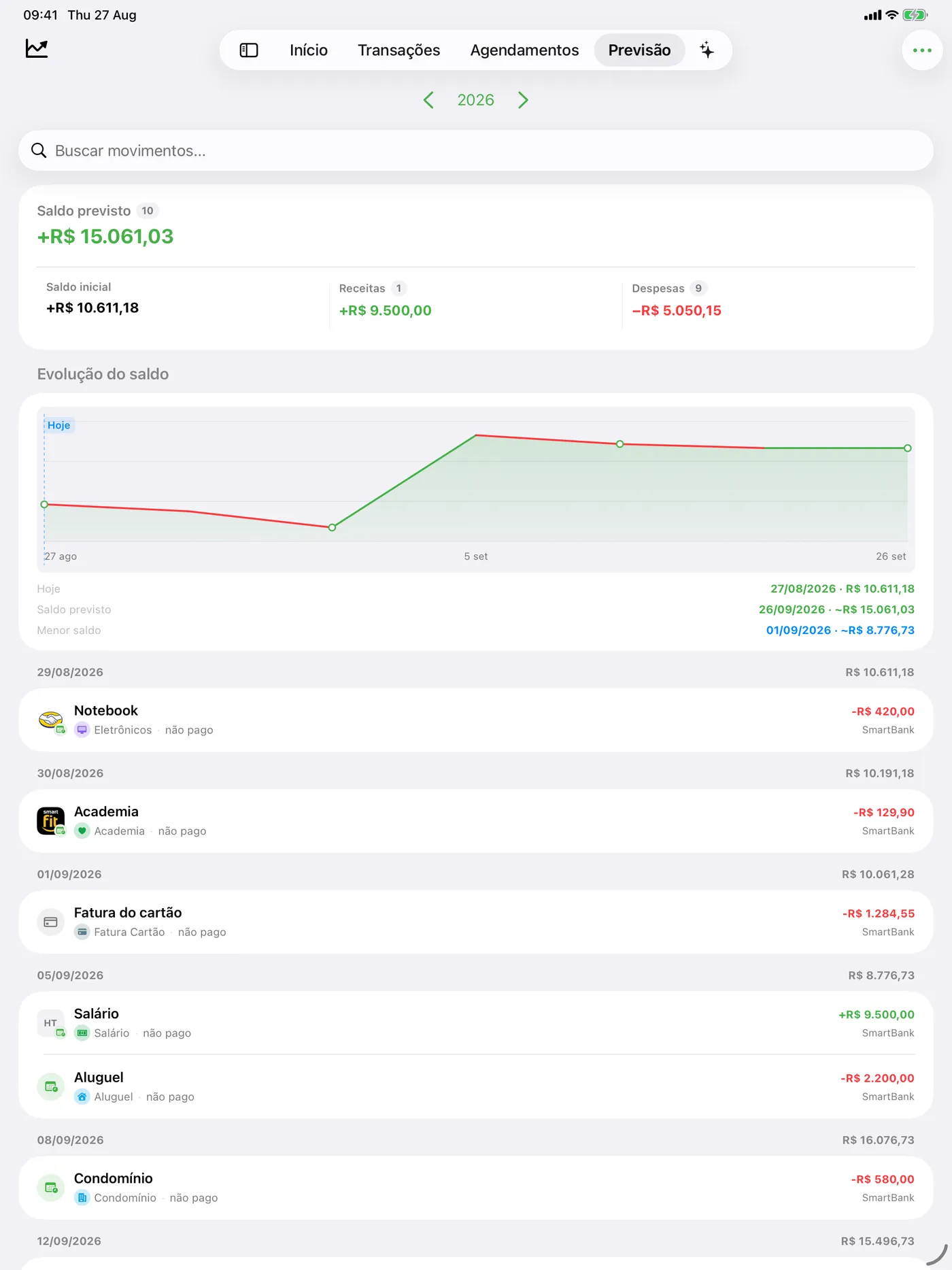Tap the HT Salário avatar icon

[x=51, y=1023]
